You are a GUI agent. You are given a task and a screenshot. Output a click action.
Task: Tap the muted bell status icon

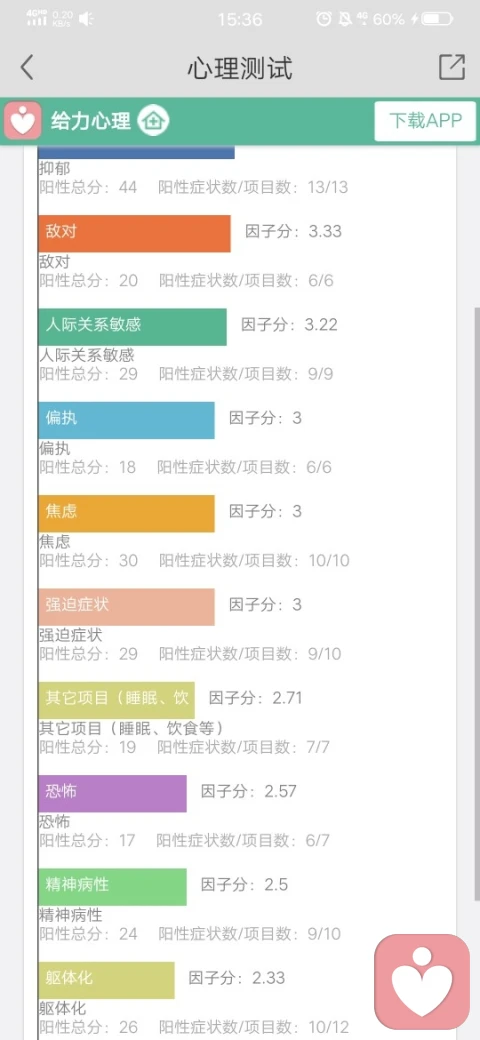point(345,19)
